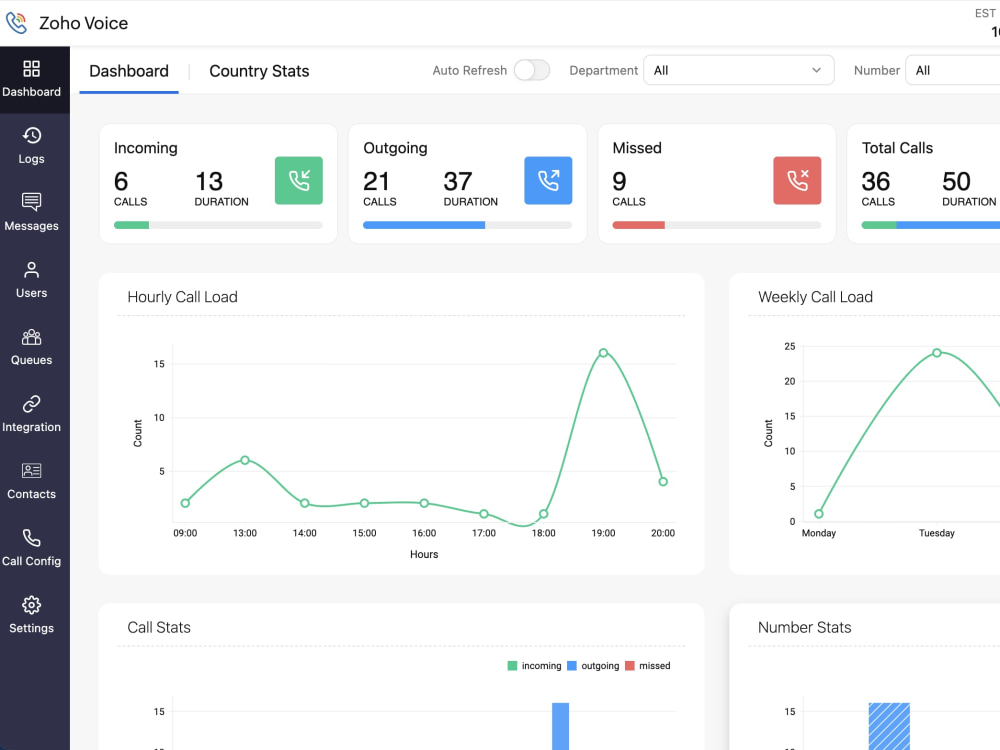Click the Hourly Call Load title
The image size is (1000, 750).
(182, 297)
